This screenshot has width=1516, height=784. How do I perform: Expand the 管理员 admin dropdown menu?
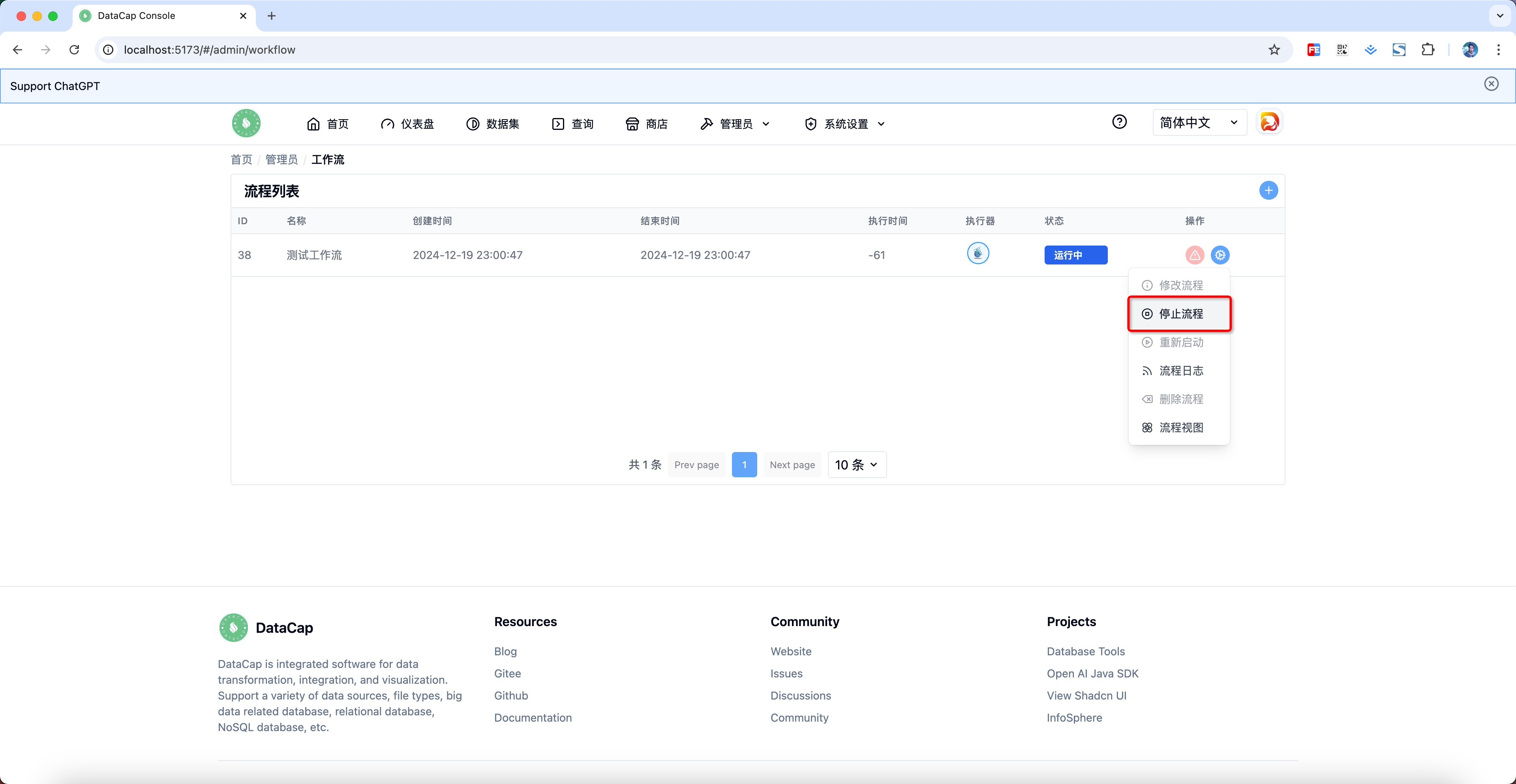pos(735,124)
